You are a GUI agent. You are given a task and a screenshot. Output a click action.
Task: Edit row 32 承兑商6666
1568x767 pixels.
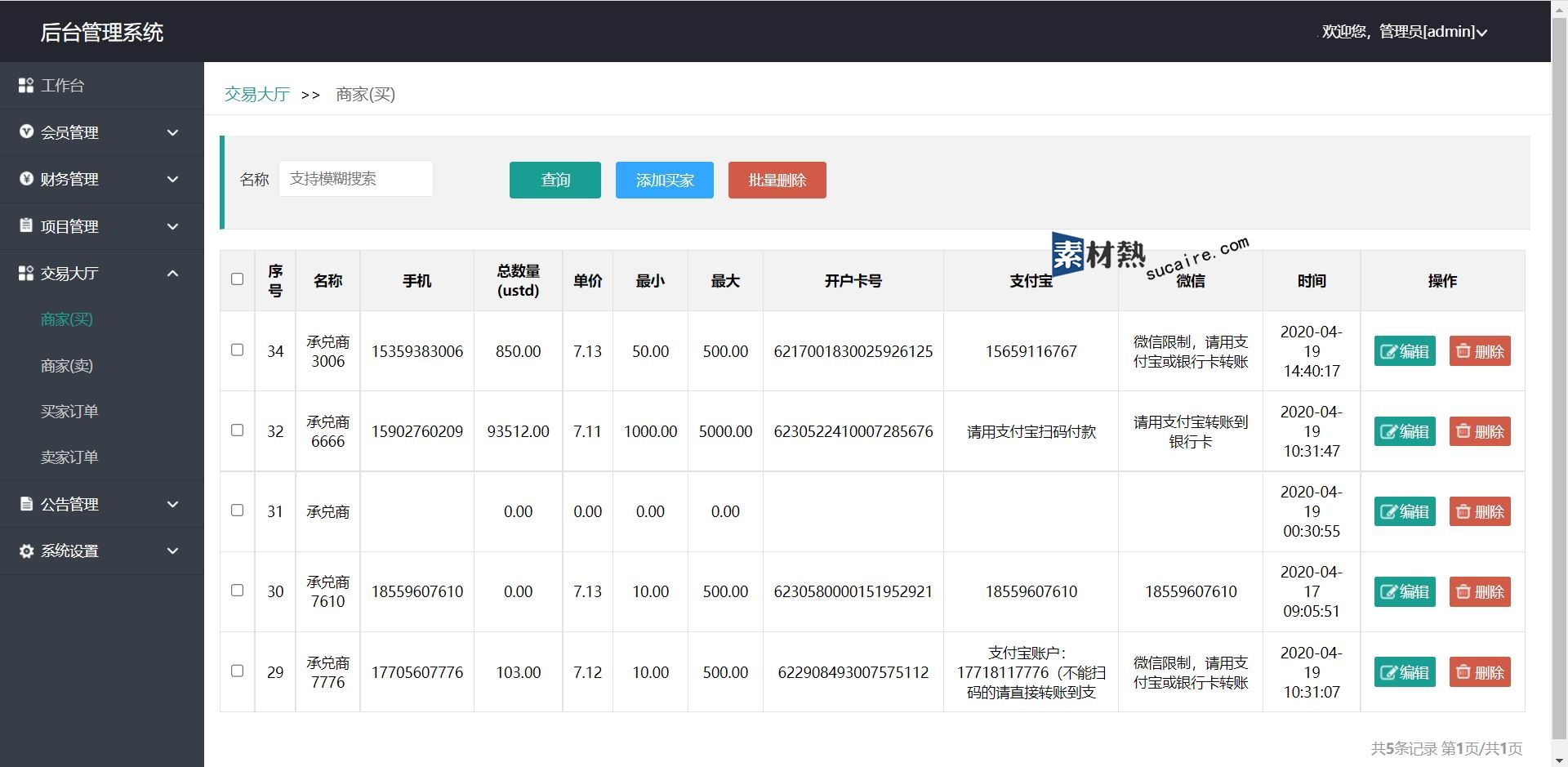click(1405, 431)
